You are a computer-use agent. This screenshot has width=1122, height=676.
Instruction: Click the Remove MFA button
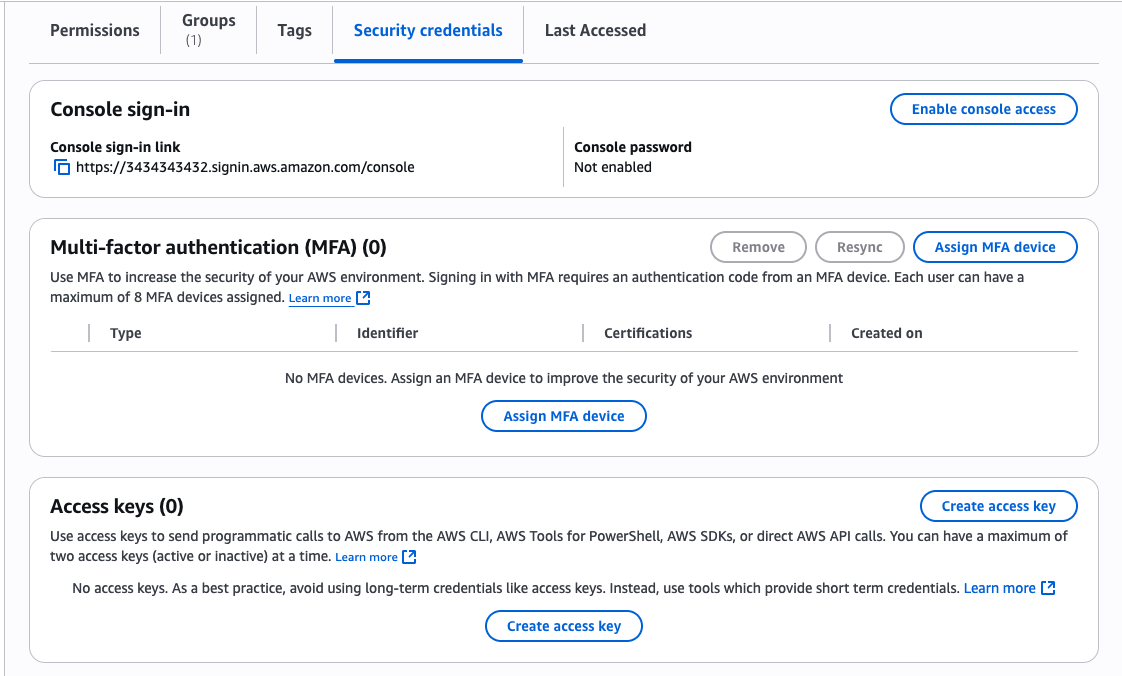coord(758,247)
